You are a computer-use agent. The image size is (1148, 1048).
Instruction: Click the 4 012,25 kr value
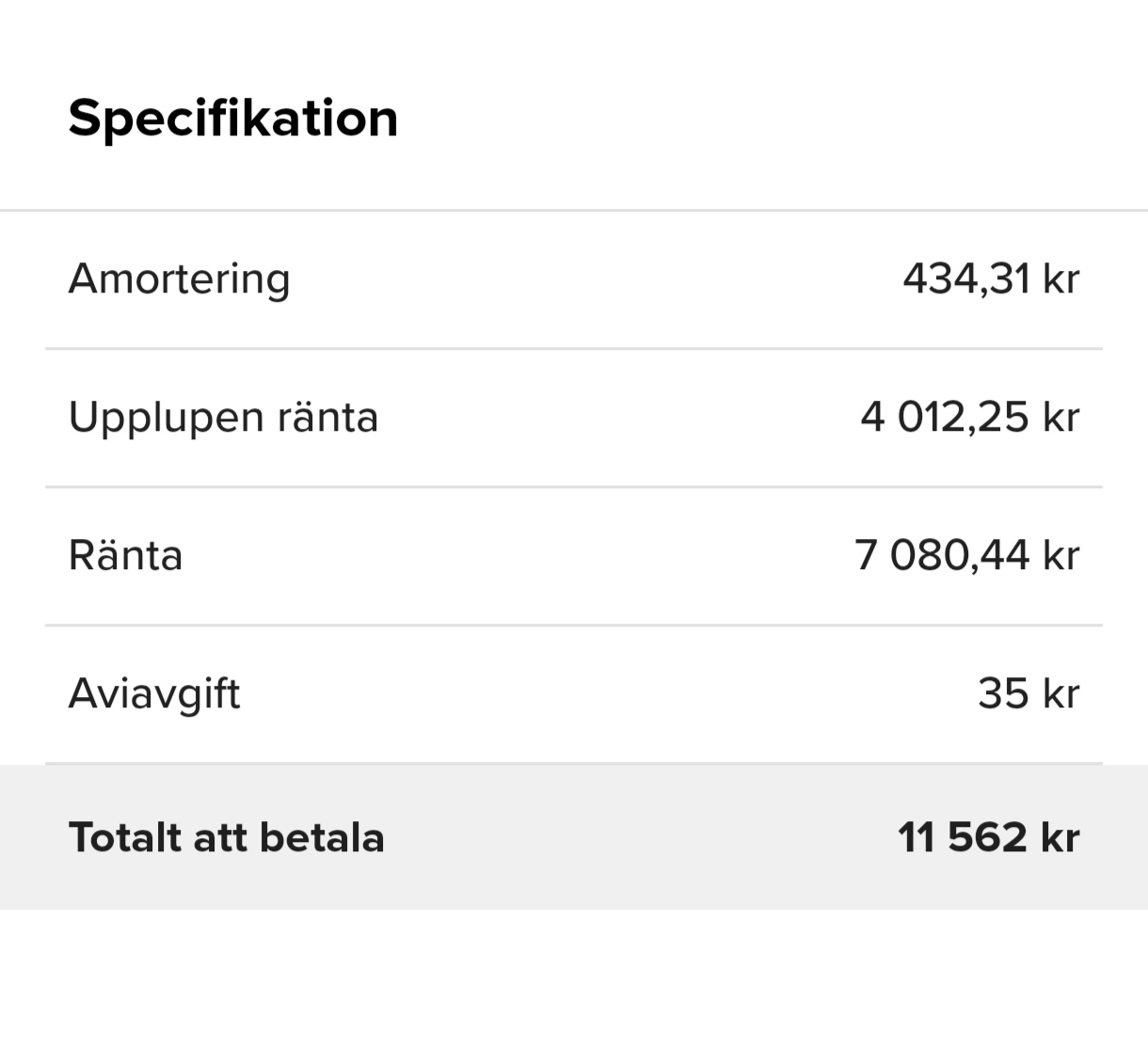[969, 416]
